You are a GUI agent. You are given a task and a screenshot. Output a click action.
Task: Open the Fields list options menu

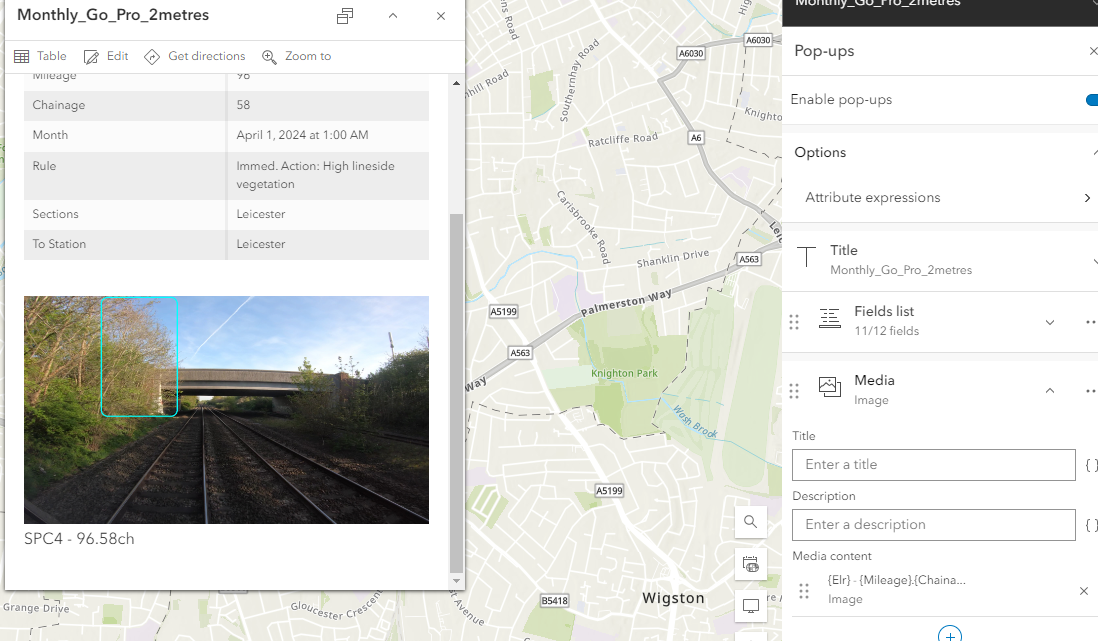click(x=1090, y=322)
